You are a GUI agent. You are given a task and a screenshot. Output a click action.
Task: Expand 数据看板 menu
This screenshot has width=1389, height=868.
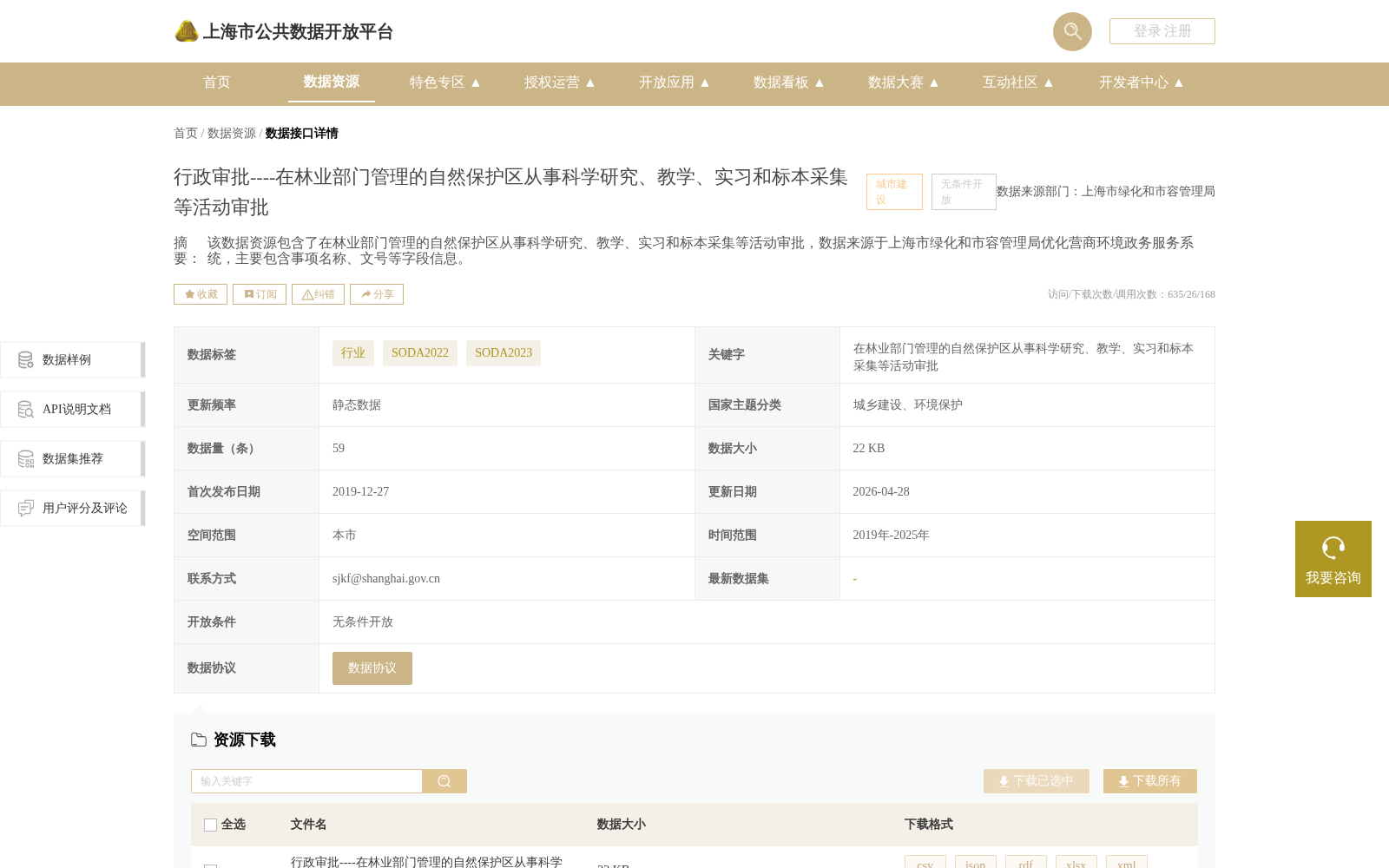point(789,82)
